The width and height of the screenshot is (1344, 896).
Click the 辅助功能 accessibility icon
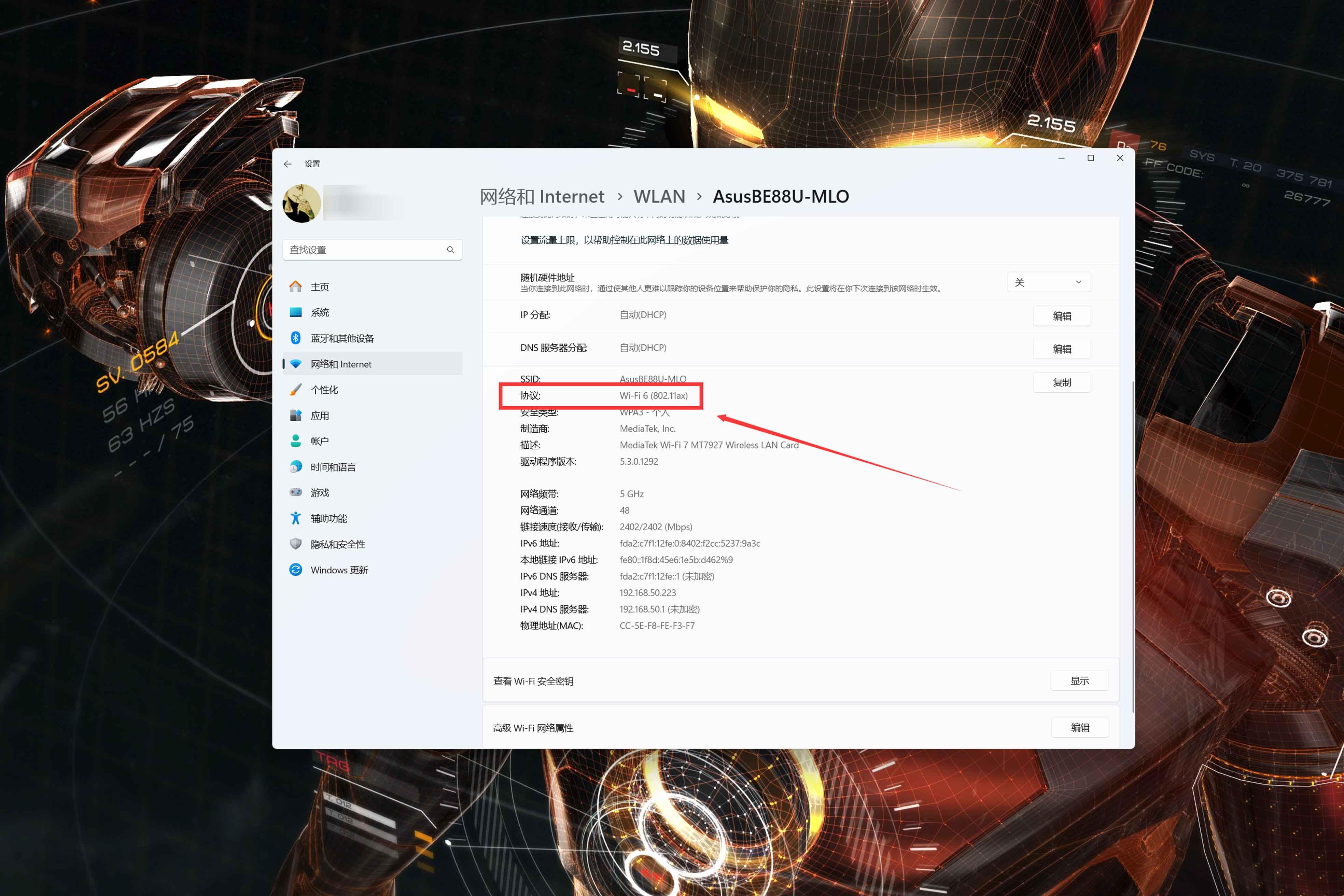[x=295, y=518]
